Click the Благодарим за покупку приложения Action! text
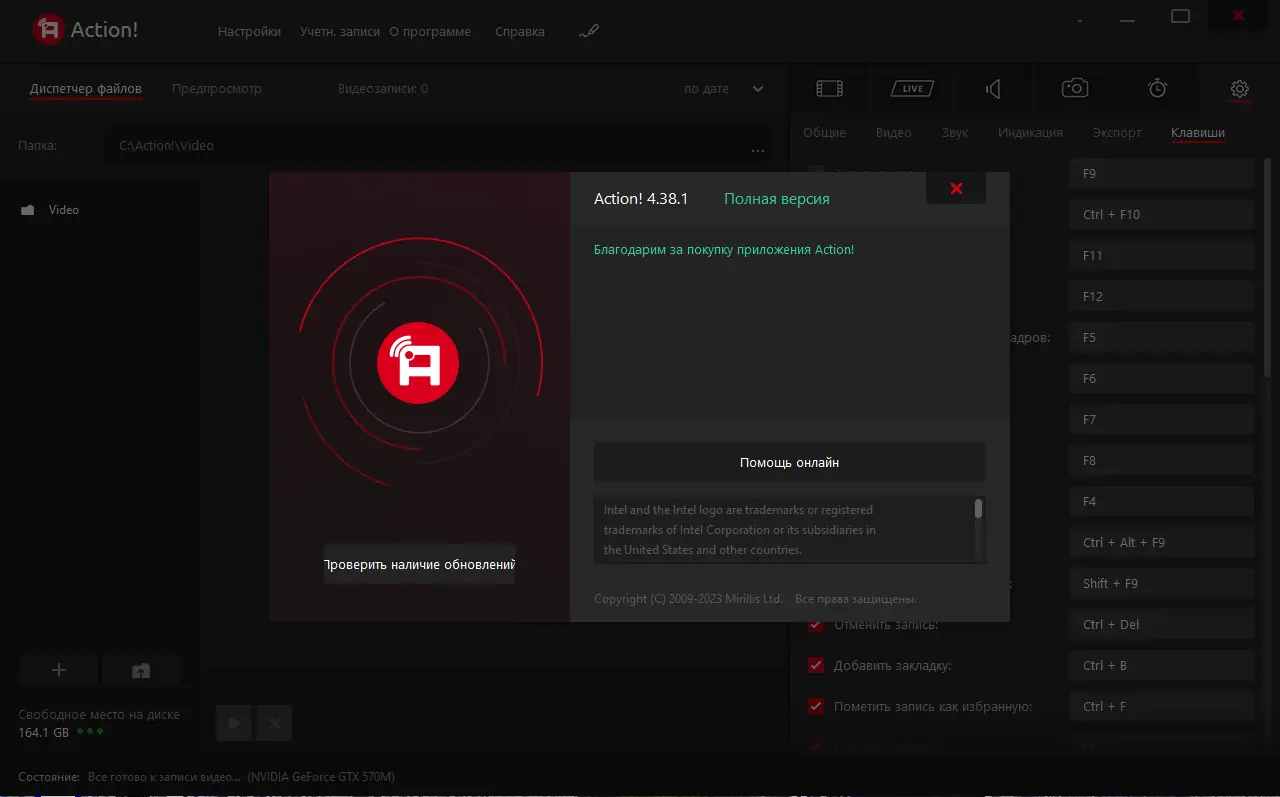Viewport: 1280px width, 797px height. point(724,250)
